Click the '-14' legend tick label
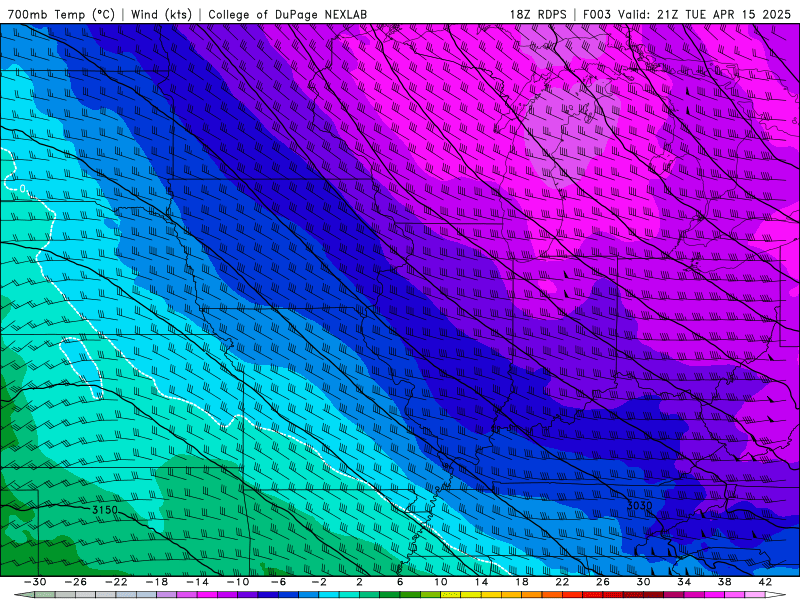Viewport: 800px width, 600px height. pos(197,582)
